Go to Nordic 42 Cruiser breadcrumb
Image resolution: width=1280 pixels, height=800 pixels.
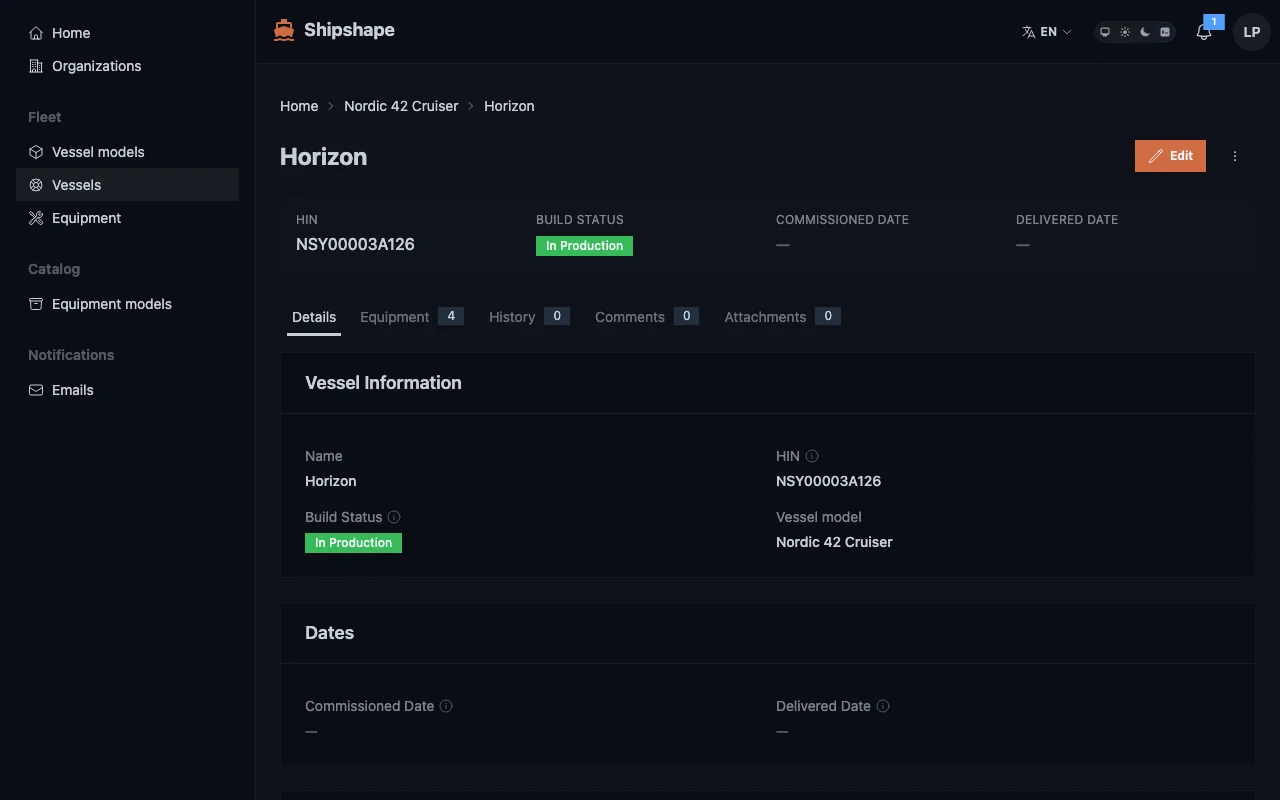pyautogui.click(x=401, y=106)
